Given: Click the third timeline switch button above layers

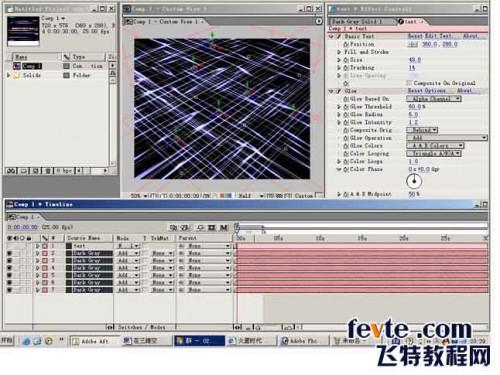Looking at the screenshot, I should coord(201,228).
